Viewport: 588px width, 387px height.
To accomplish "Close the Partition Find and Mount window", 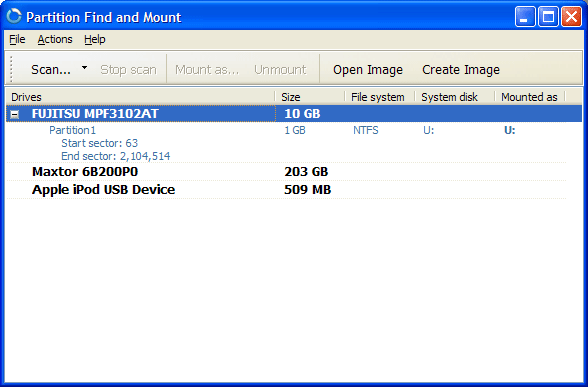I will [x=571, y=17].
